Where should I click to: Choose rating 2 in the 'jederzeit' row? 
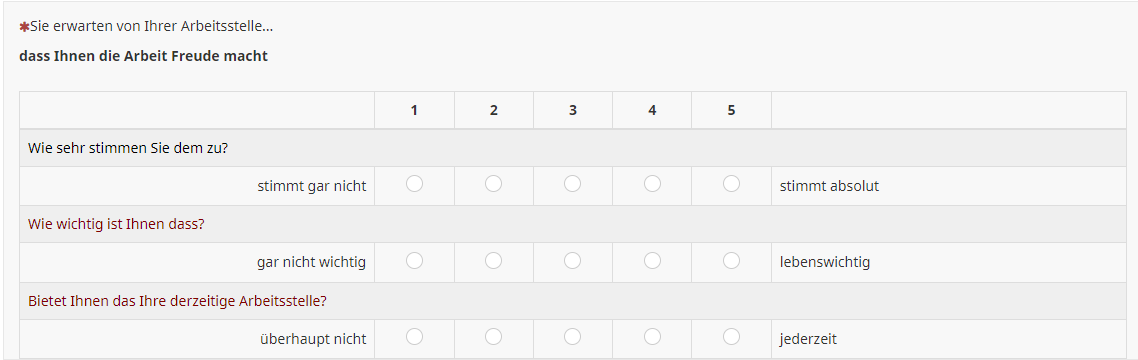tap(494, 336)
